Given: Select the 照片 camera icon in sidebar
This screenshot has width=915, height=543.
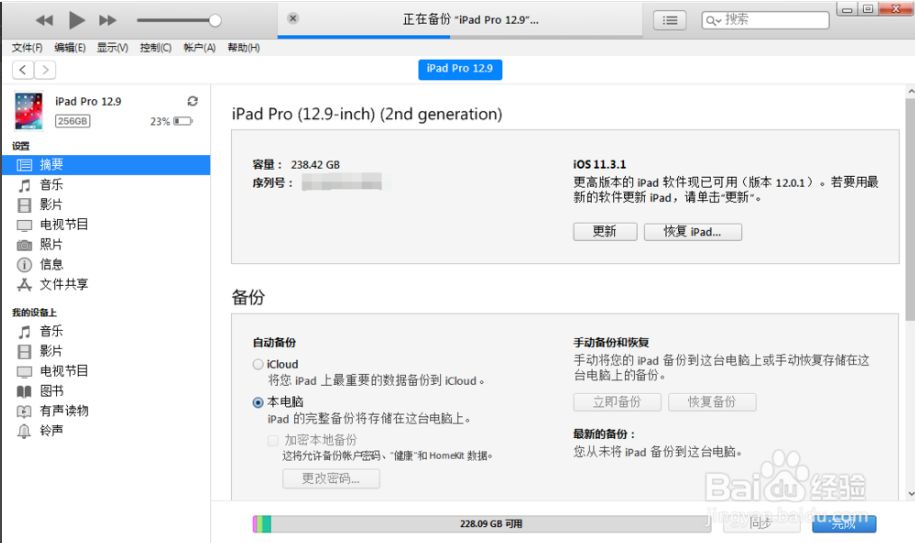Looking at the screenshot, I should [24, 245].
